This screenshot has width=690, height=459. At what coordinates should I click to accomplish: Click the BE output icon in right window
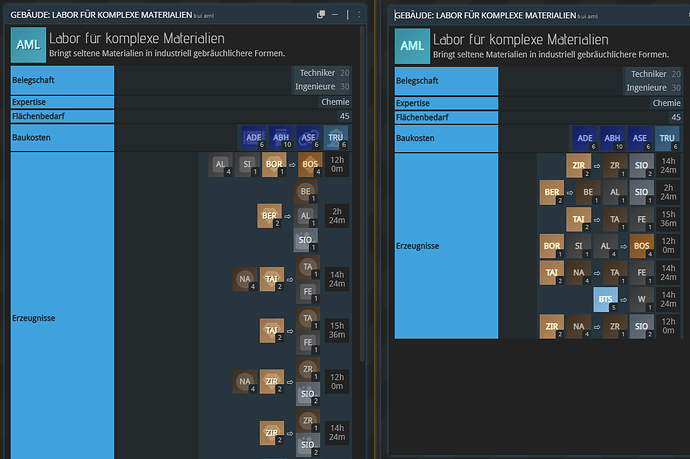pyautogui.click(x=588, y=192)
